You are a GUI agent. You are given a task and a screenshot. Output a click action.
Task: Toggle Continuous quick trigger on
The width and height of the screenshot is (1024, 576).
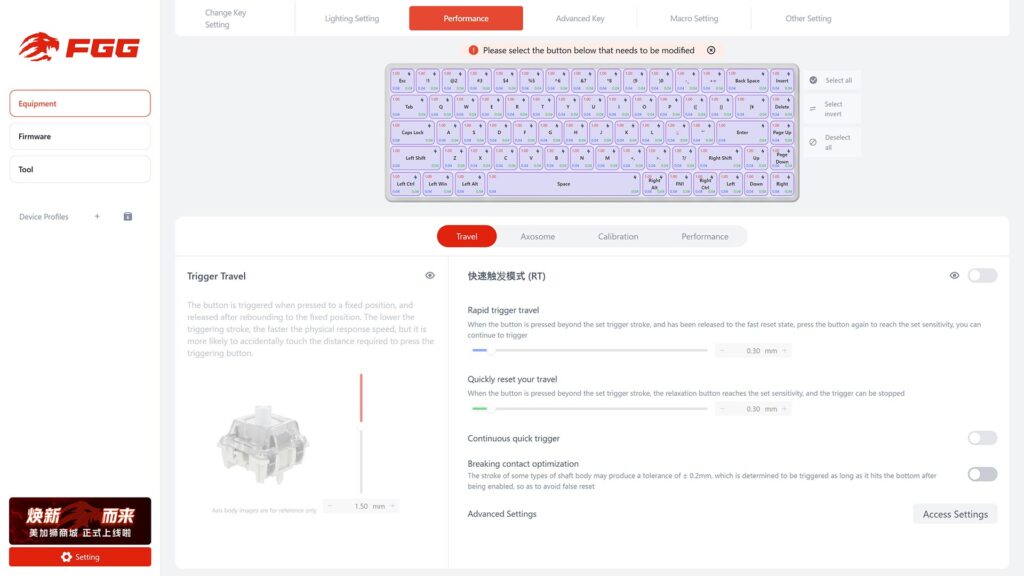982,438
